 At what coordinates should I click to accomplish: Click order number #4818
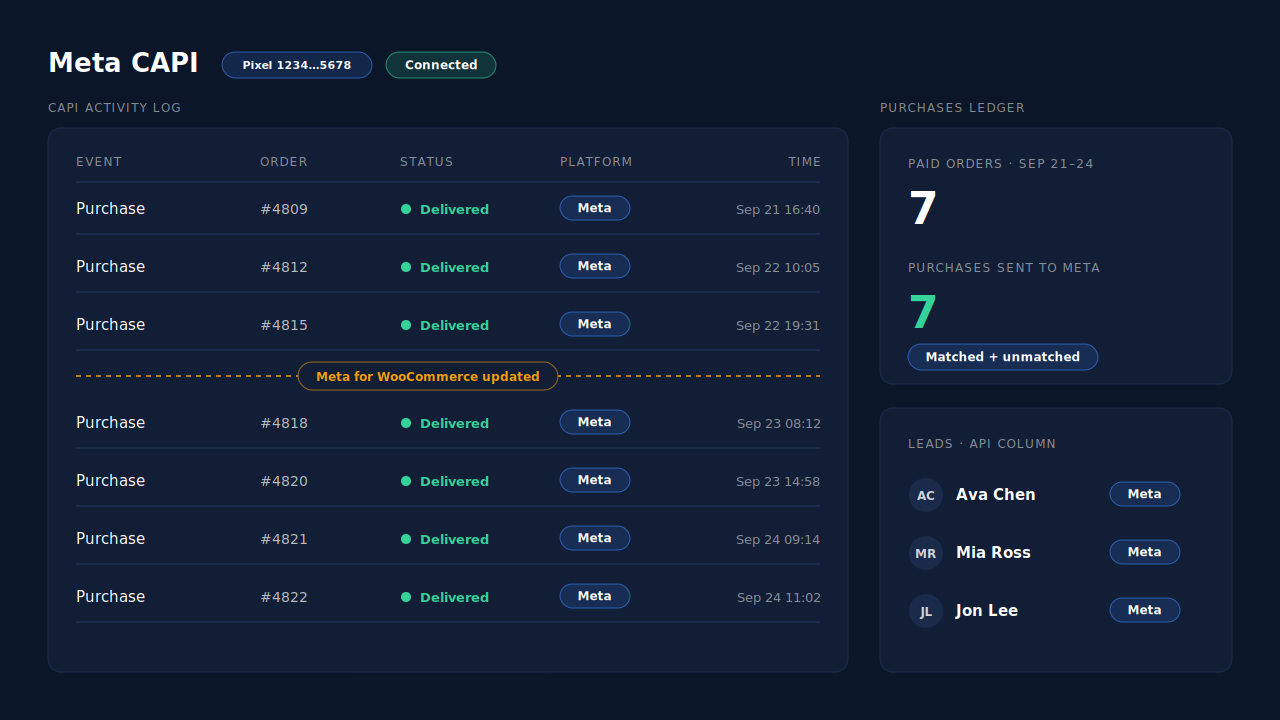point(284,423)
